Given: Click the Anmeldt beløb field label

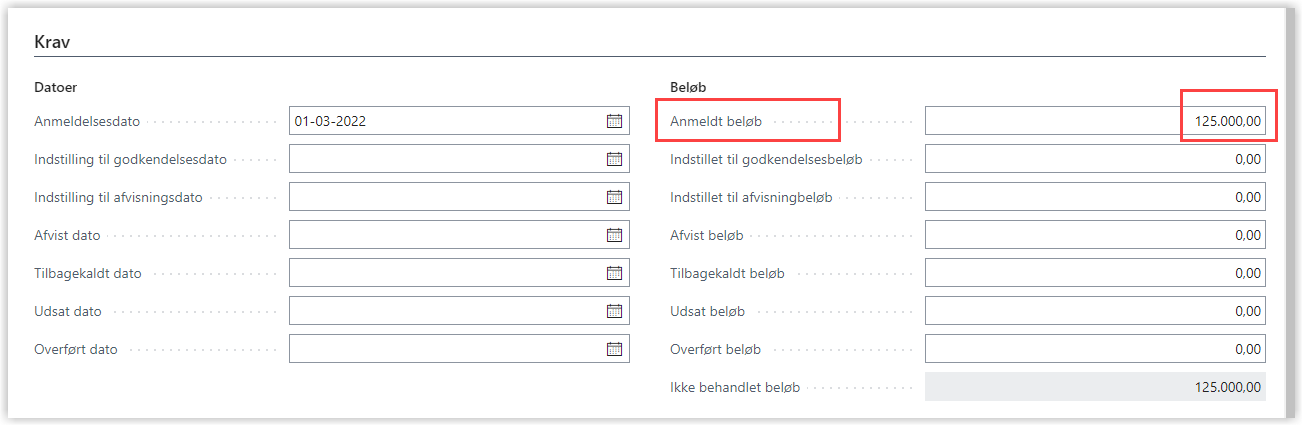Looking at the screenshot, I should tap(716, 122).
